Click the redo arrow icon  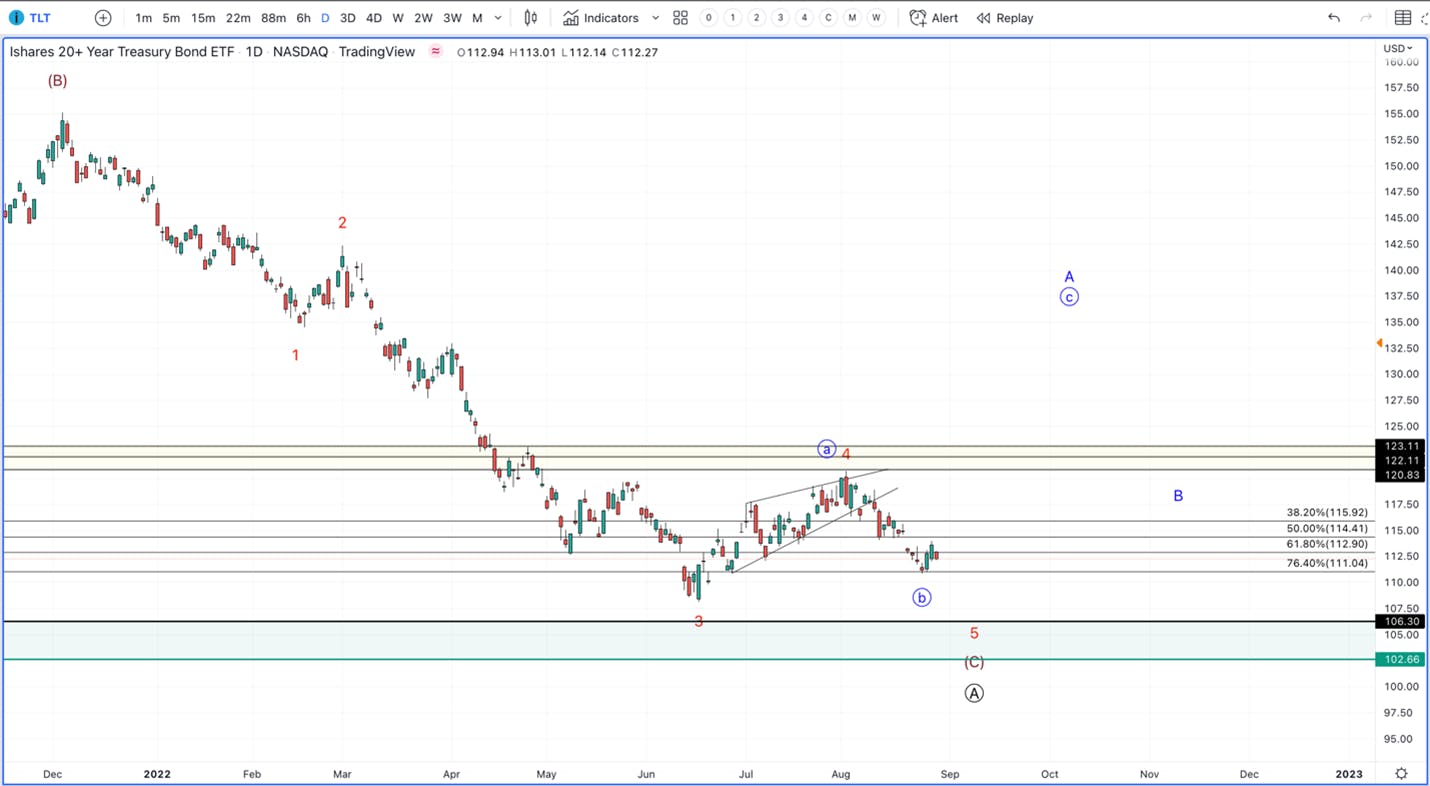(x=1366, y=18)
